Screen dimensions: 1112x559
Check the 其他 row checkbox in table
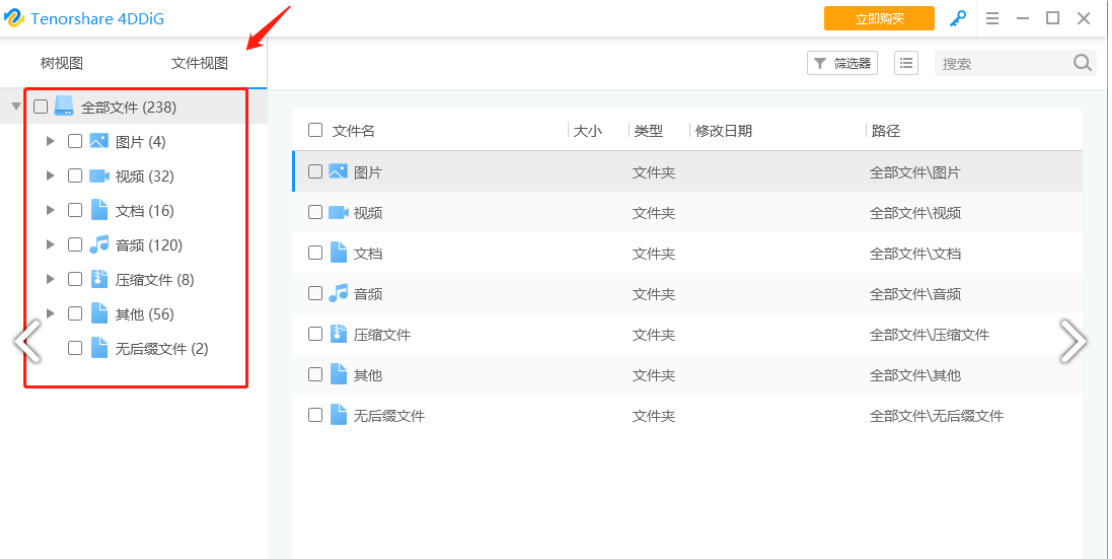point(315,374)
